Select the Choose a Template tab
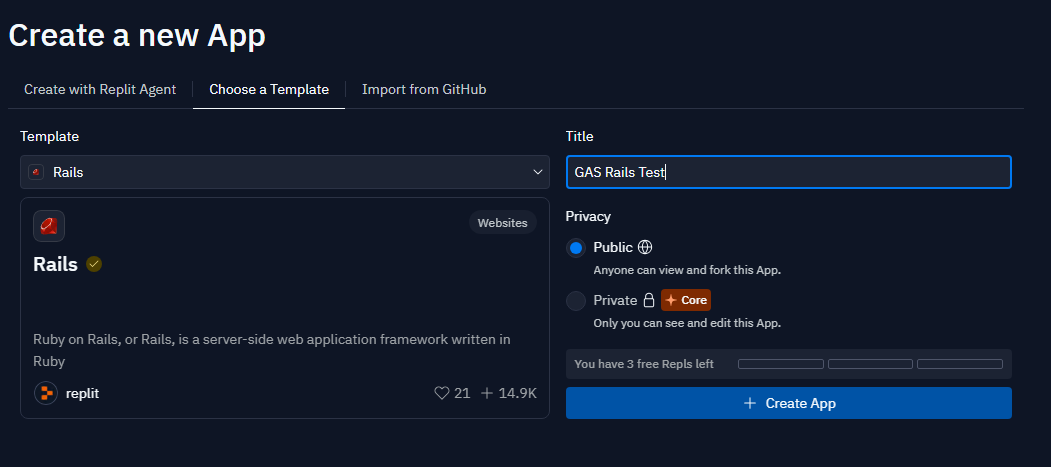The image size is (1051, 467). pos(269,89)
